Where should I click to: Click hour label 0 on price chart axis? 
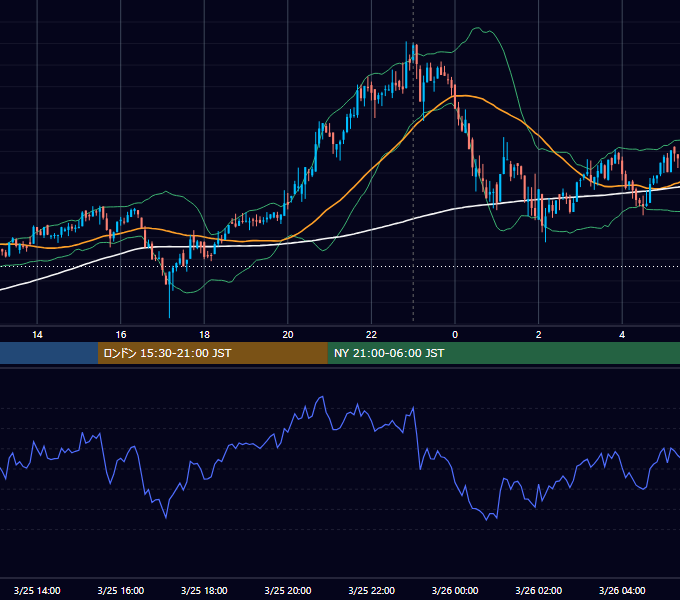pyautogui.click(x=455, y=335)
